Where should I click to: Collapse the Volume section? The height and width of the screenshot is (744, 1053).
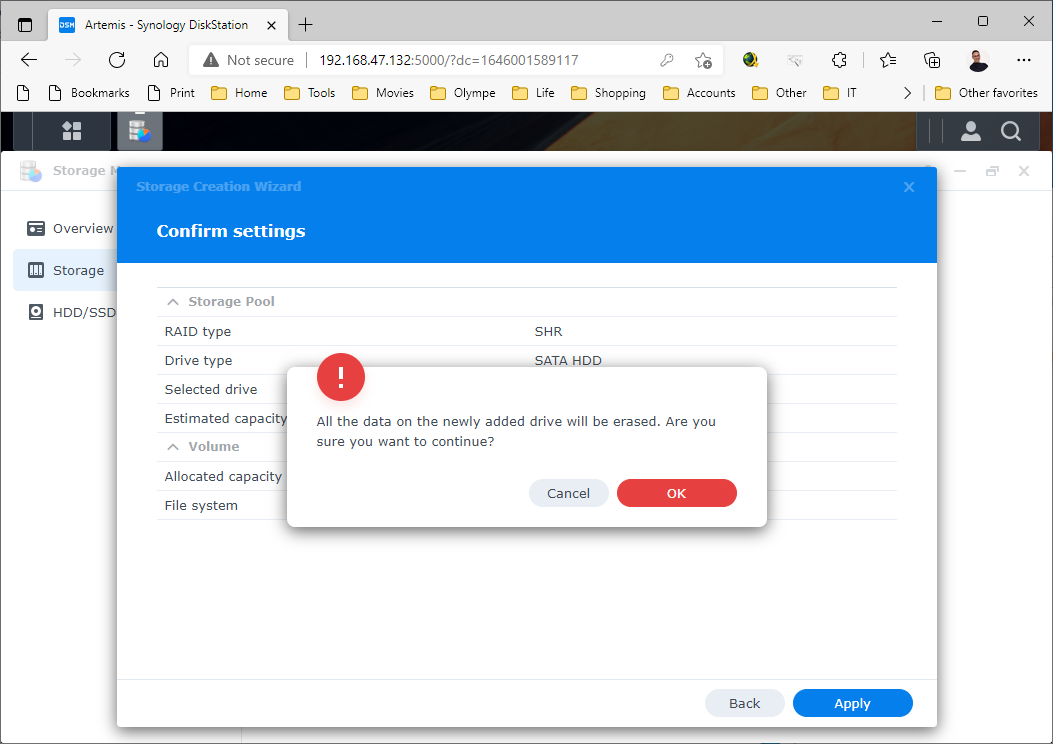click(173, 447)
